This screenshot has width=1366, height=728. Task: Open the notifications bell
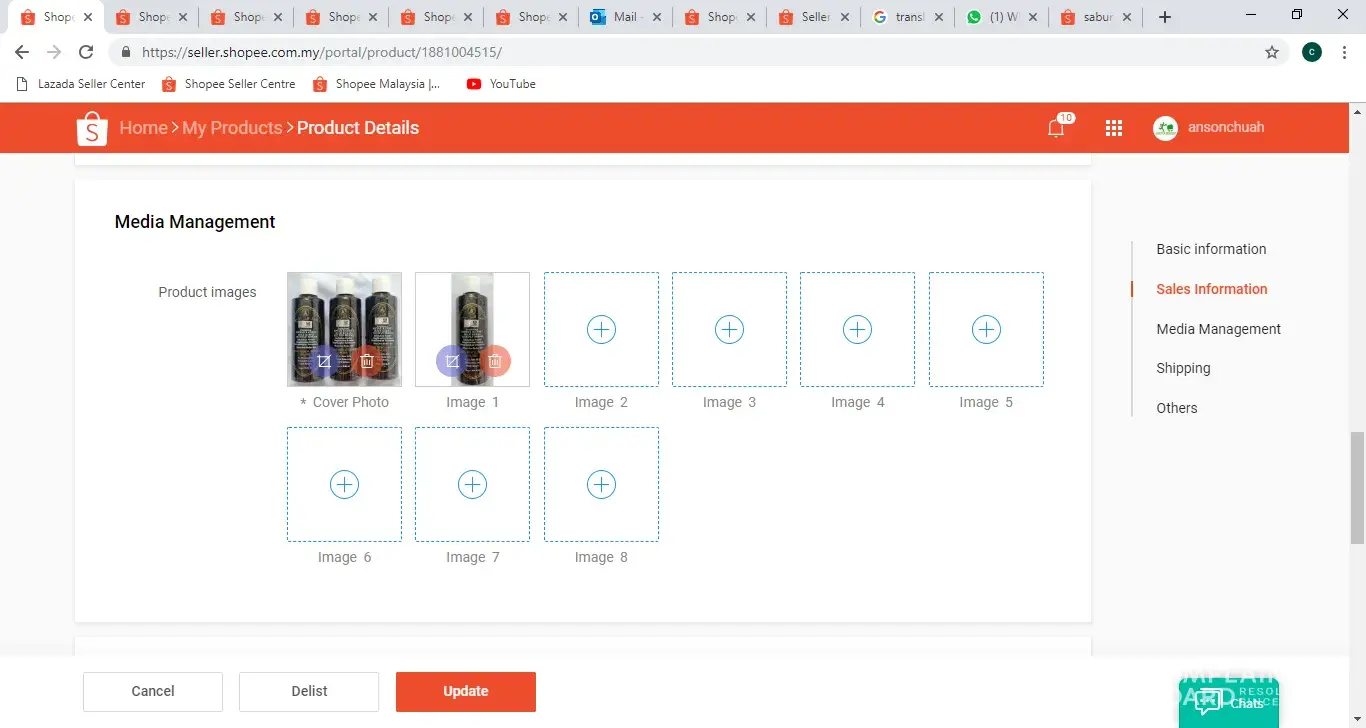pos(1056,128)
